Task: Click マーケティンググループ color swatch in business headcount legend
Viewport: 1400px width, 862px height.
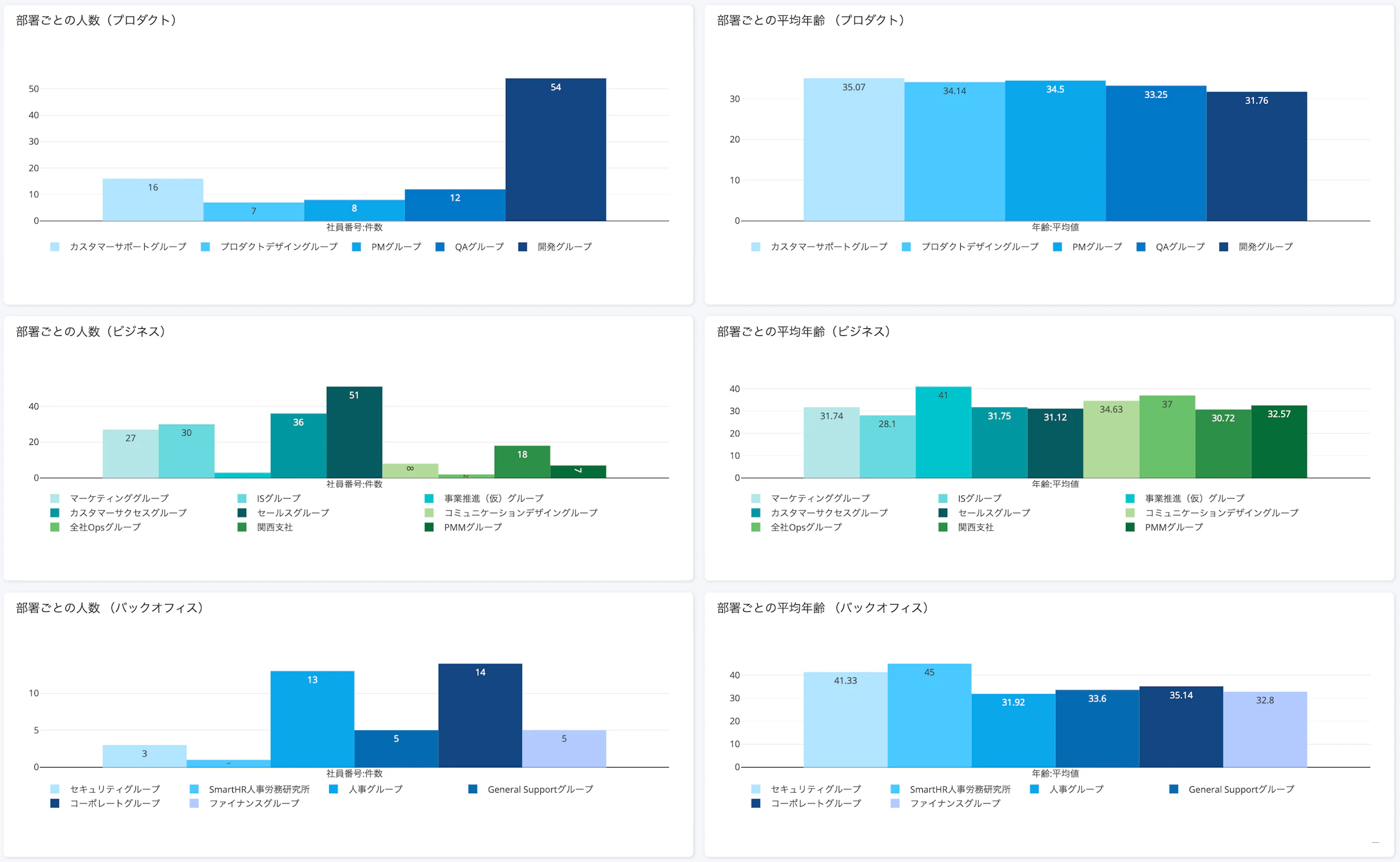Action: pos(55,499)
